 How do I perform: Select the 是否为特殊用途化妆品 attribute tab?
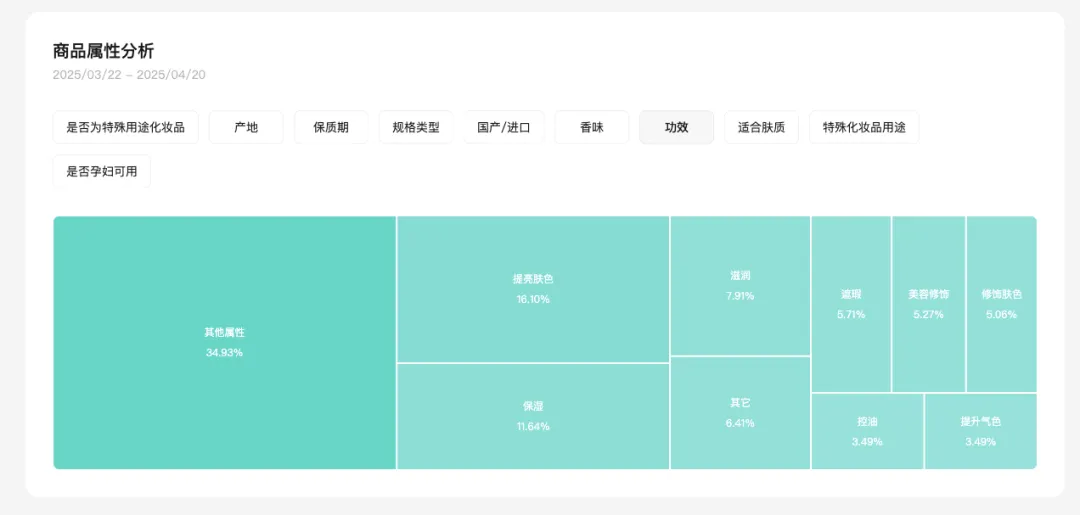[x=125, y=127]
